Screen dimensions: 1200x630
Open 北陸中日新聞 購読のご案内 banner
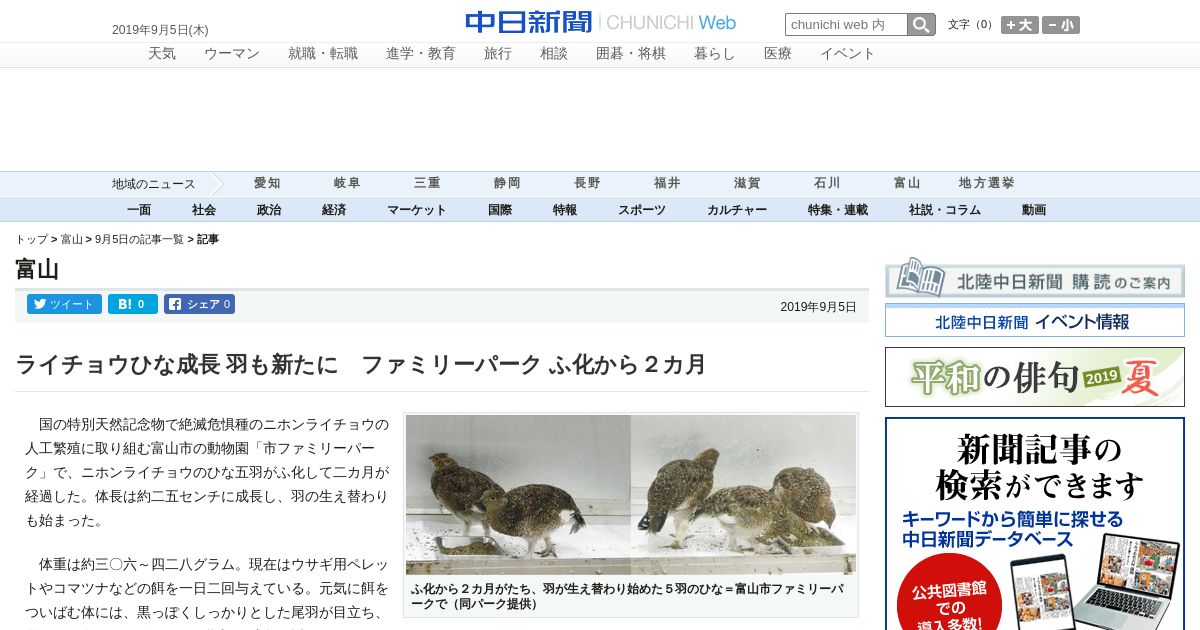(1035, 279)
